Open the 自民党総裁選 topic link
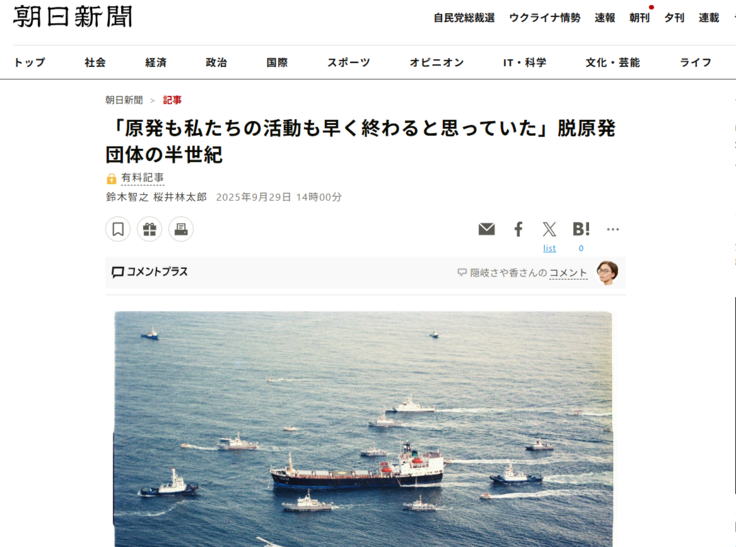This screenshot has width=736, height=547. coord(464,18)
